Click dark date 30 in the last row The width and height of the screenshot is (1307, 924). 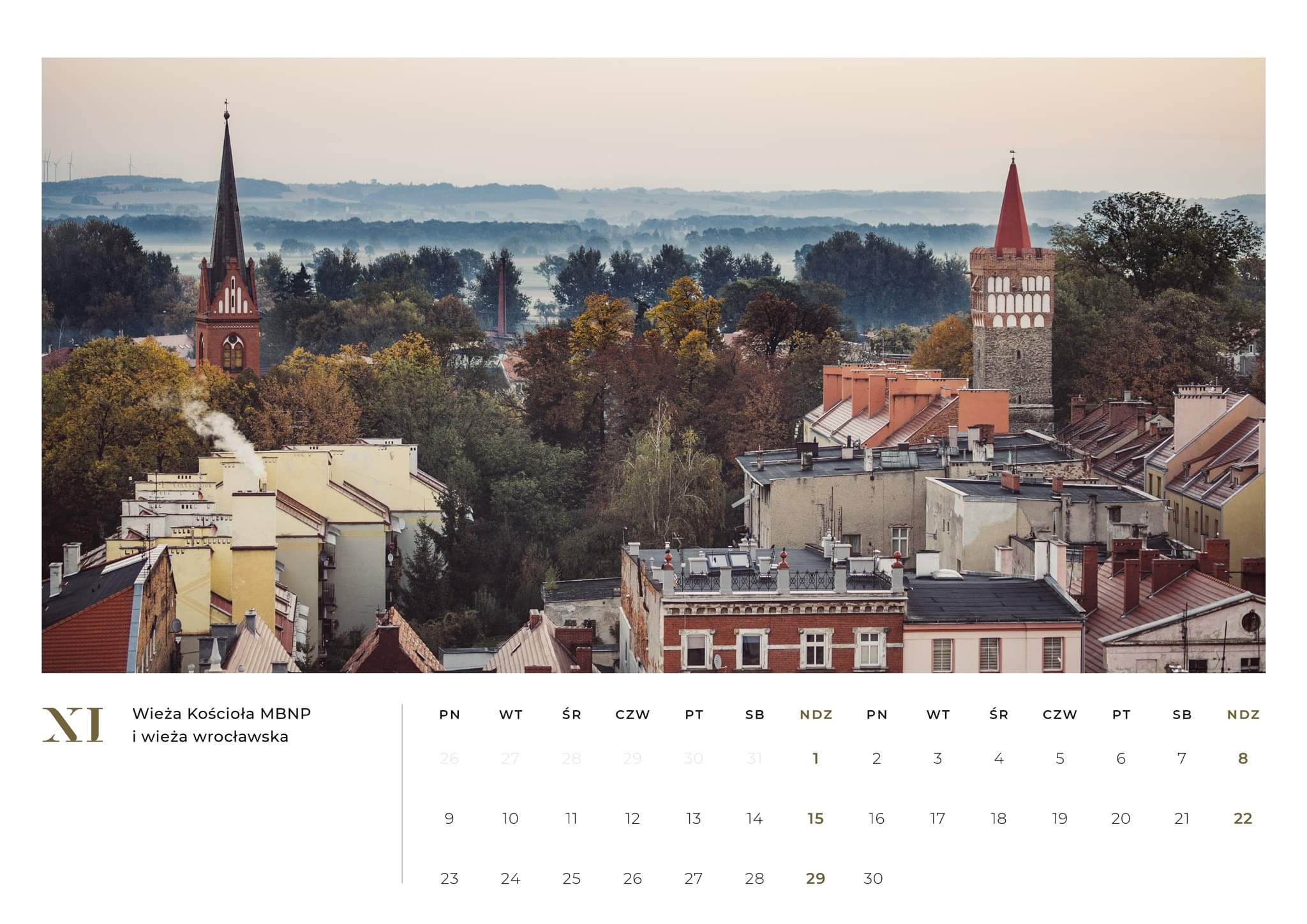coord(873,879)
